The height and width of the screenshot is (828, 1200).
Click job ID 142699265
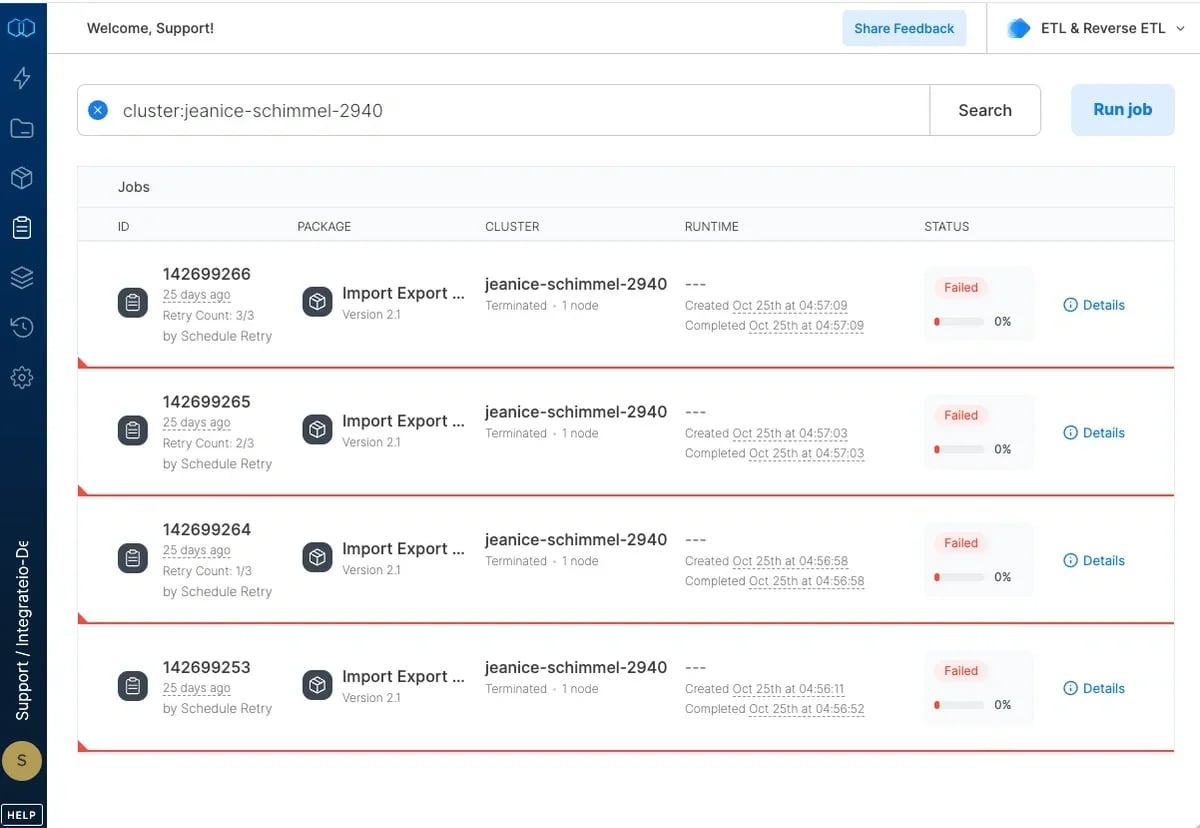pyautogui.click(x=207, y=402)
